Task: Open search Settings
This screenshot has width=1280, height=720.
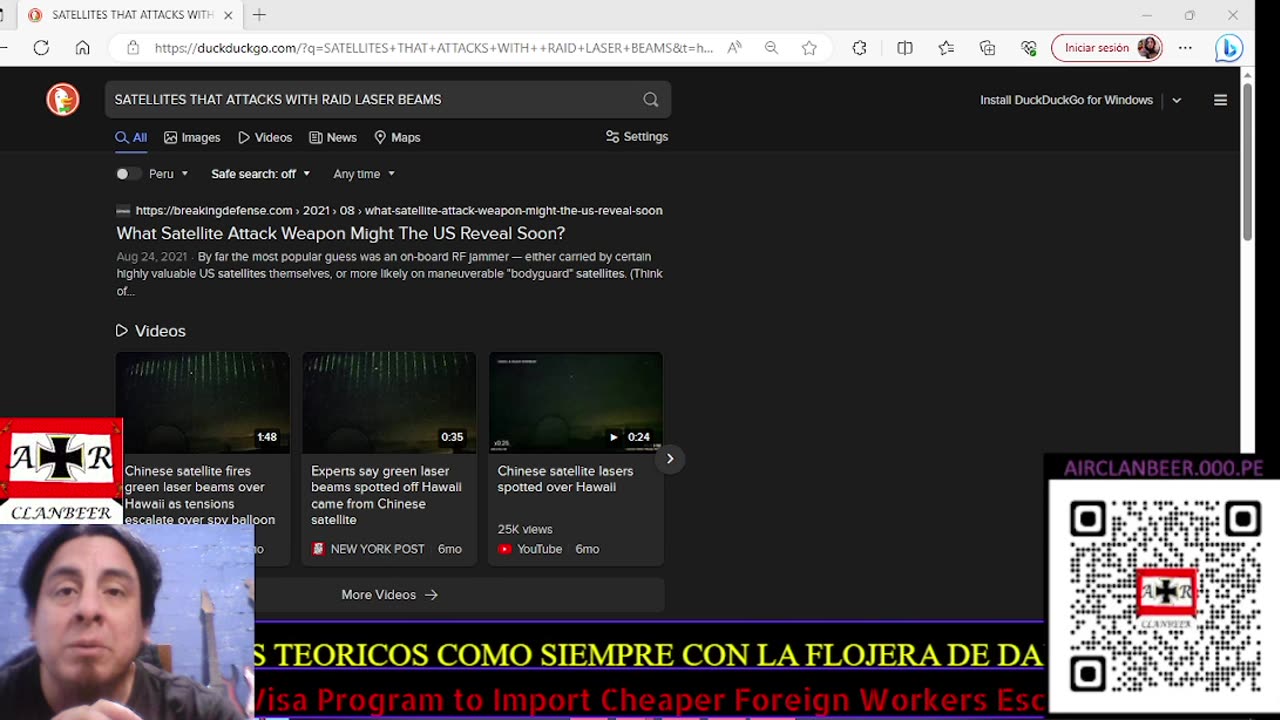Action: [637, 137]
